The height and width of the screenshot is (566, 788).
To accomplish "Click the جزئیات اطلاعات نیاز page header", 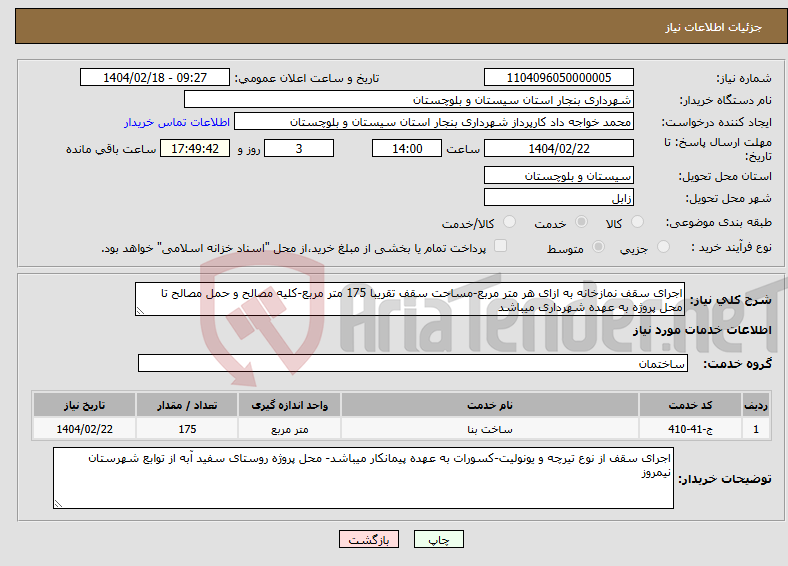I will pyautogui.click(x=714, y=27).
